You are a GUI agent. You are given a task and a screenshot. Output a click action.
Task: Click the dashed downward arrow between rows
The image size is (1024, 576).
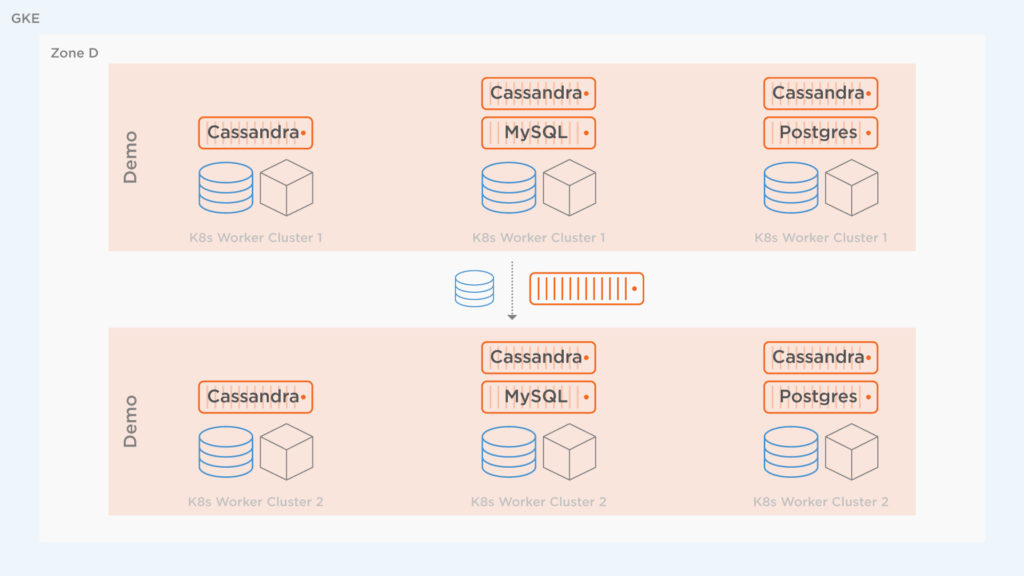tap(512, 290)
